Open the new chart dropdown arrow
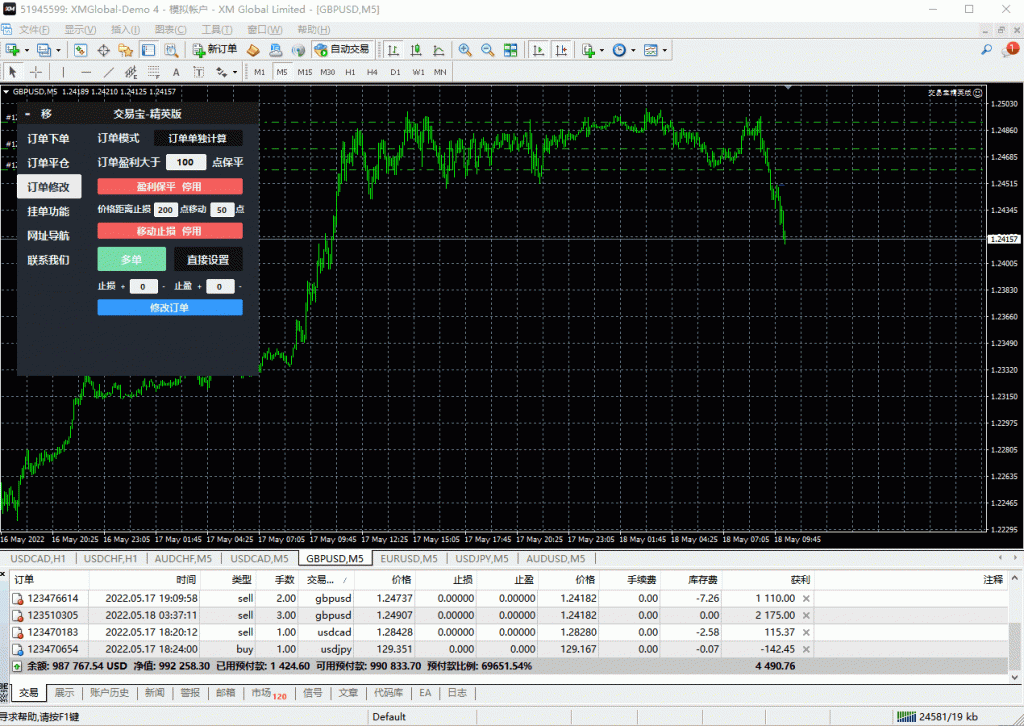The image size is (1024, 726). (x=26, y=50)
